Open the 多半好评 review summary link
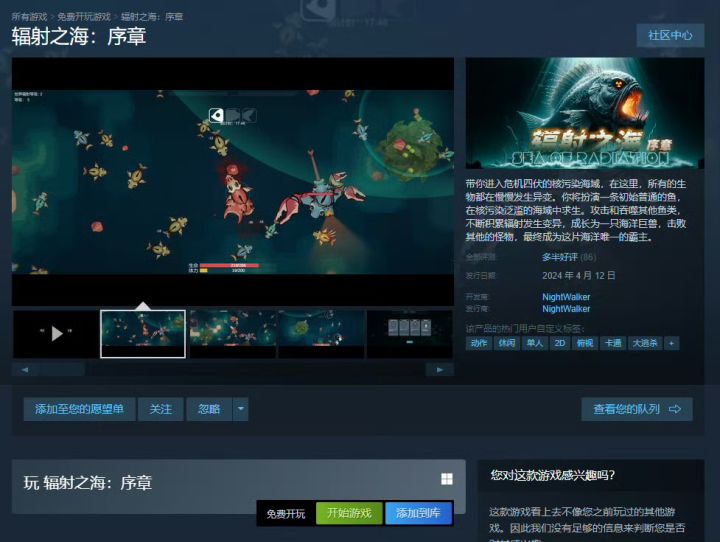This screenshot has width=720, height=542. coord(560,257)
